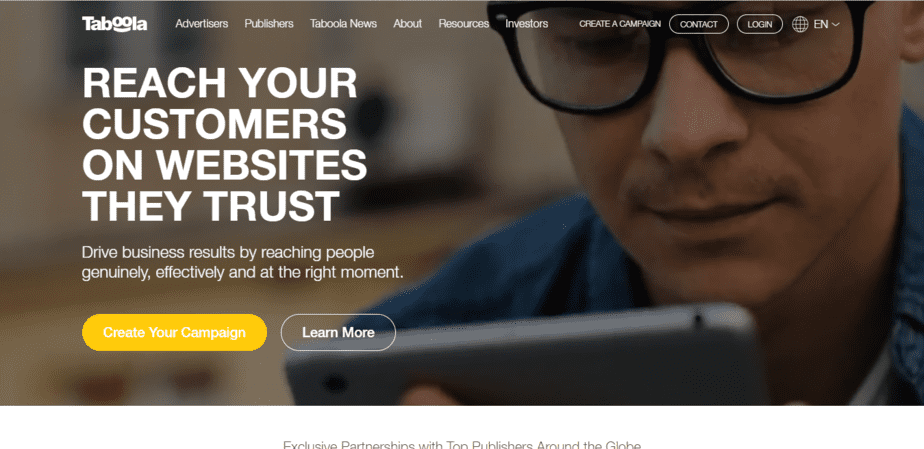924x449 pixels.
Task: Click the LOGIN button
Action: 760,24
